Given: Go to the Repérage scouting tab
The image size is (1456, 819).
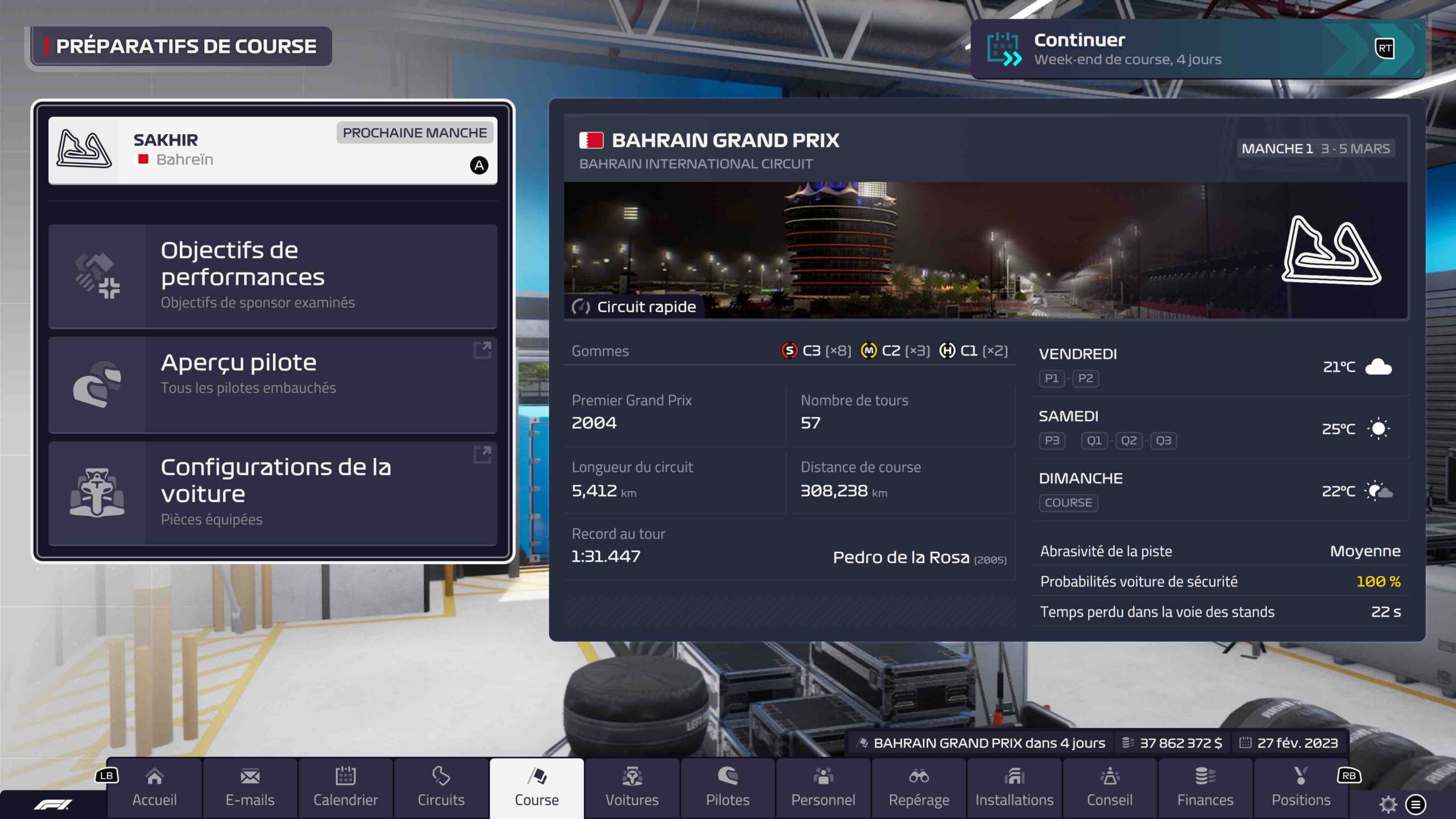Looking at the screenshot, I should 919,788.
